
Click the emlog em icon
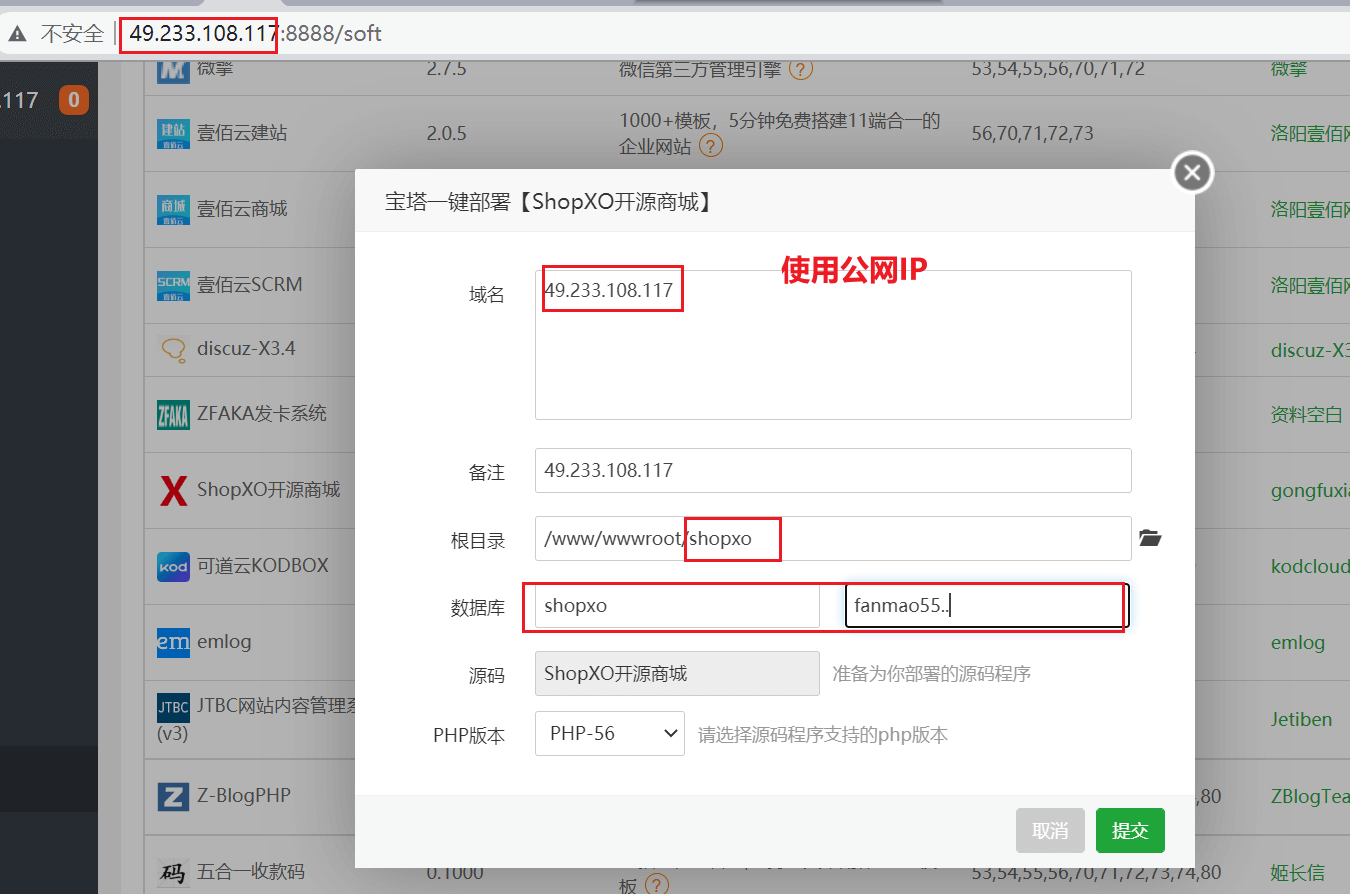click(173, 642)
